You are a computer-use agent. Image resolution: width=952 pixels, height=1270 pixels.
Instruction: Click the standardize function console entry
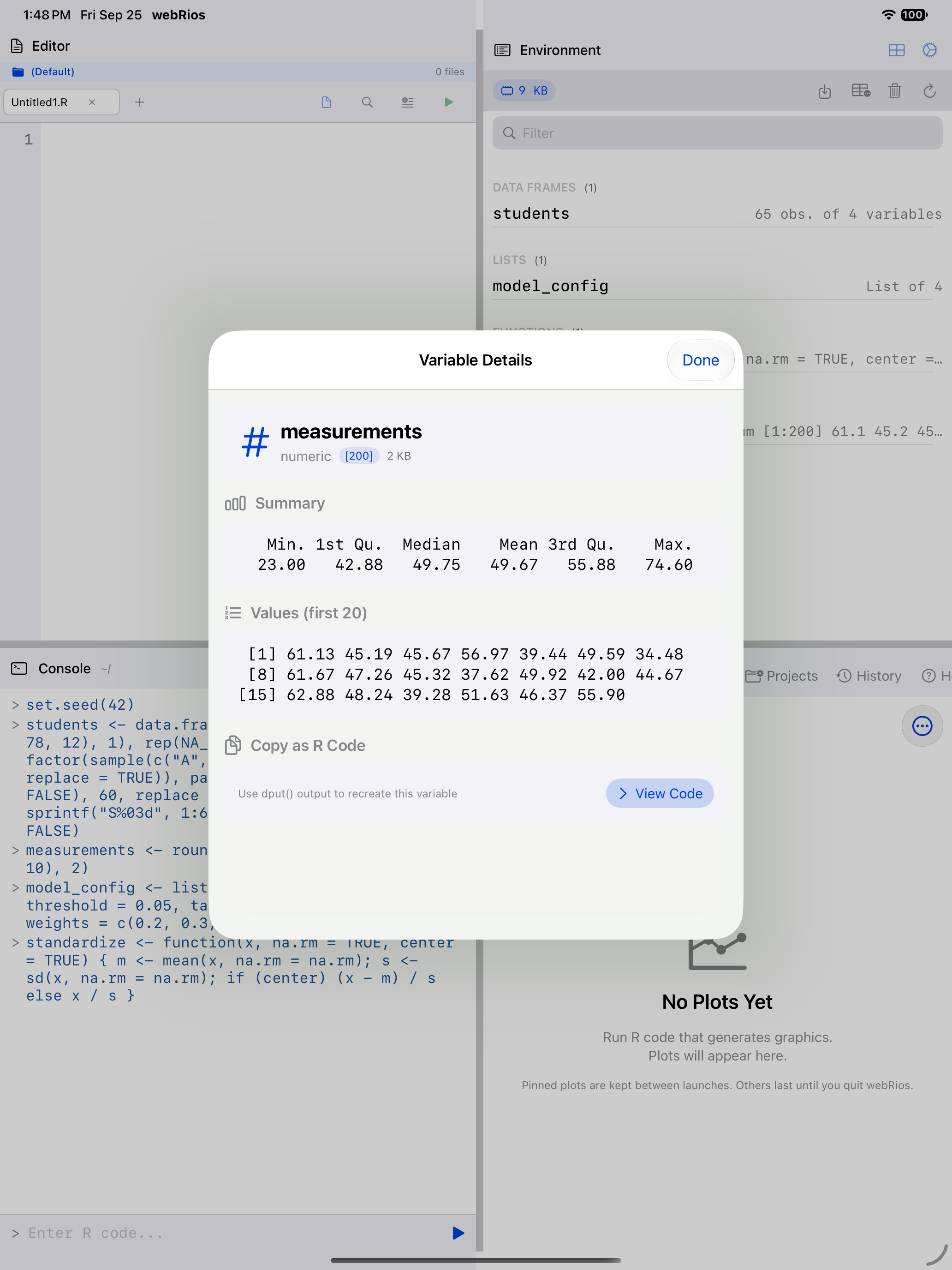240,969
